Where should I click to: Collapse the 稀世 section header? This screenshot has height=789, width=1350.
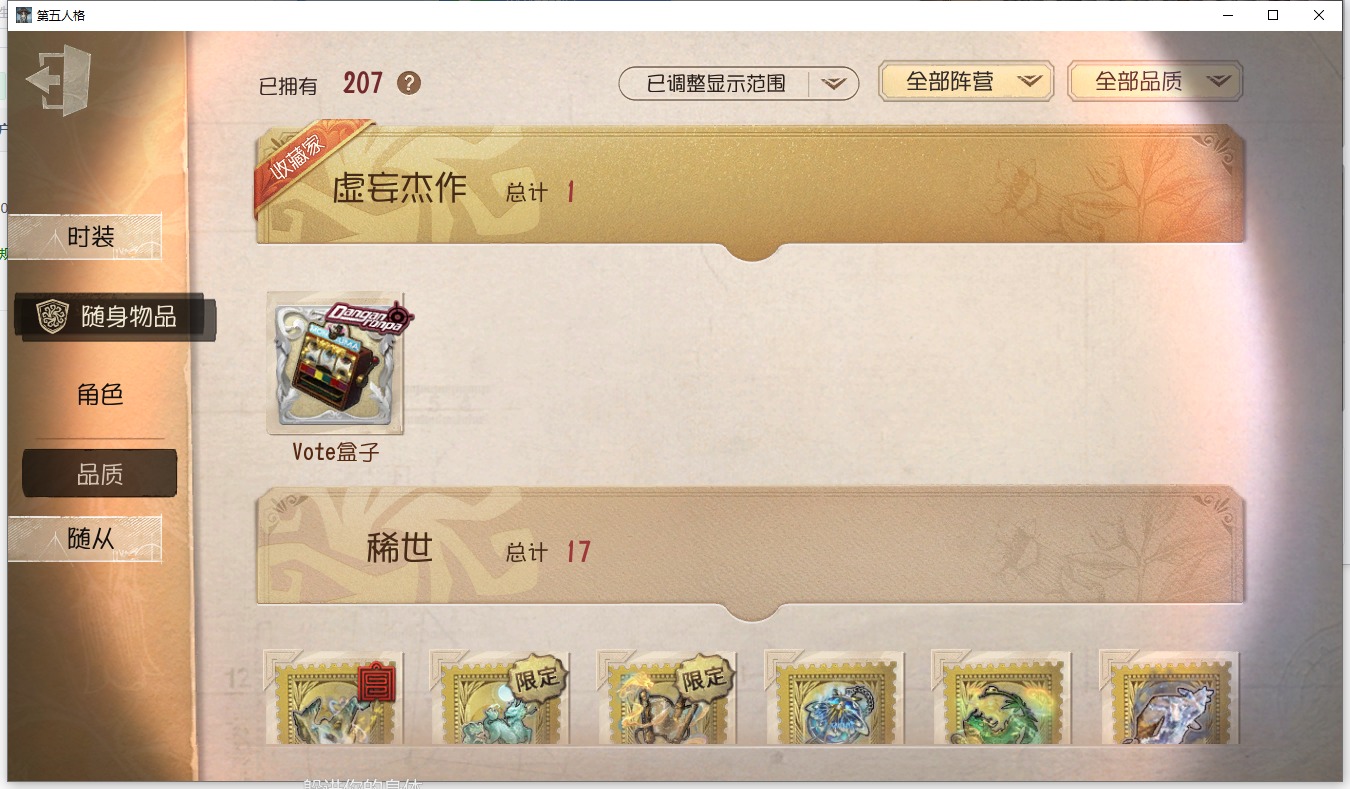pos(751,550)
